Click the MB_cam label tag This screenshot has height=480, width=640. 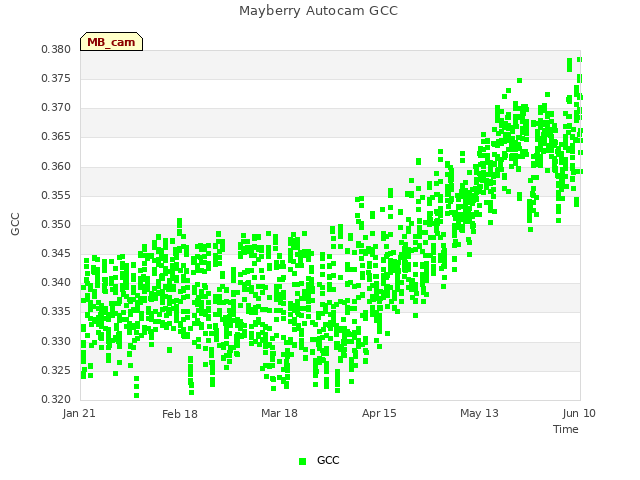(x=111, y=42)
